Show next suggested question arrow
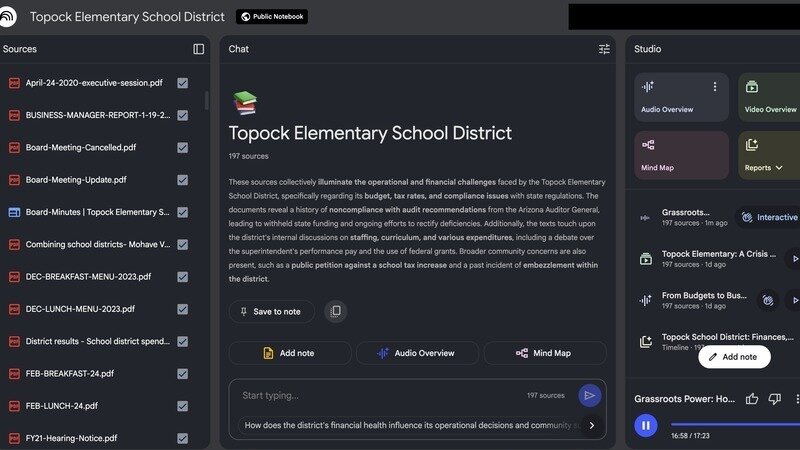This screenshot has height=450, width=800. [591, 425]
